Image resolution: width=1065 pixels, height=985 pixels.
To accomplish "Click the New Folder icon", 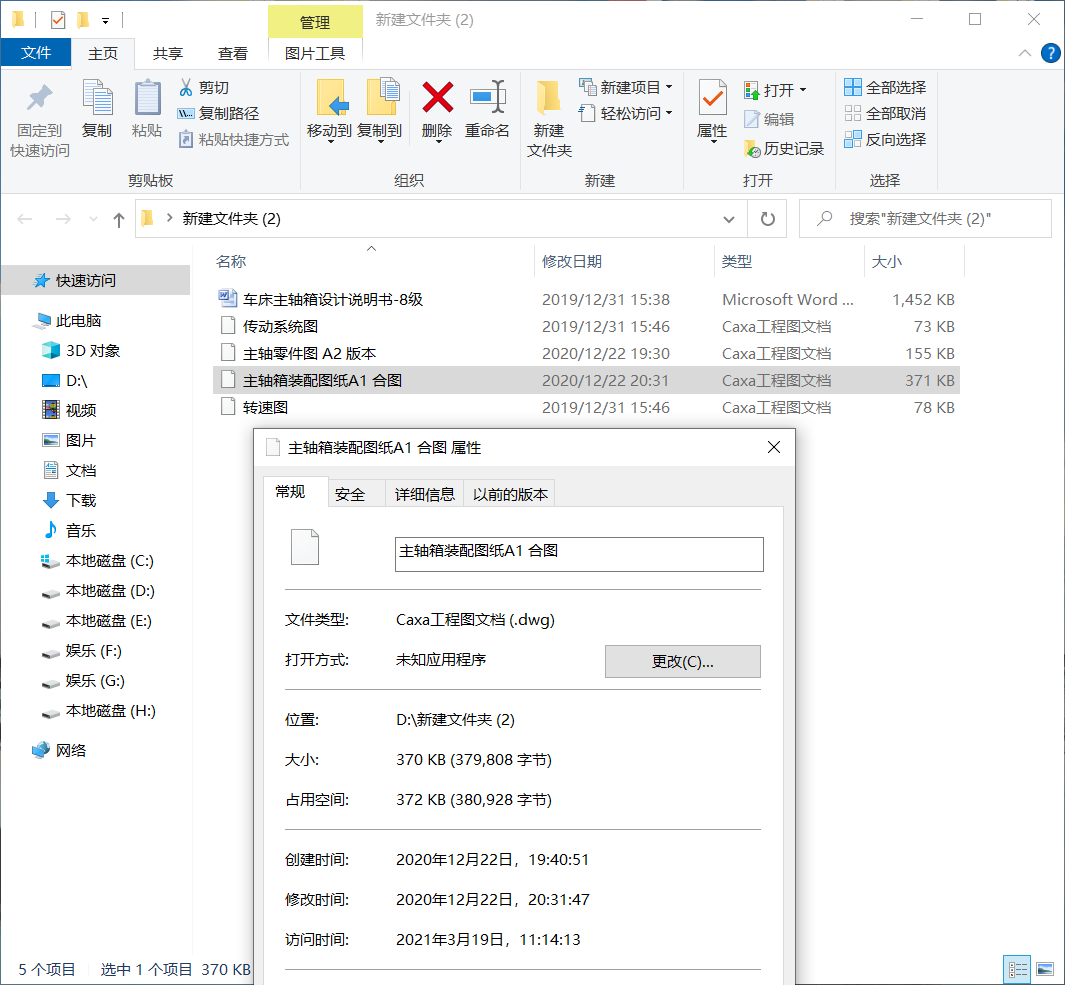I will tap(548, 99).
